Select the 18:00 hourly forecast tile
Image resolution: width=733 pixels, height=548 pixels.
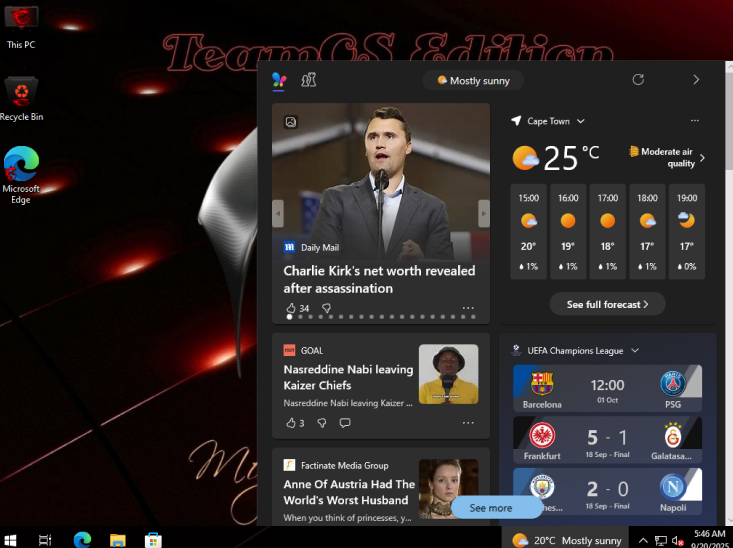click(x=647, y=232)
